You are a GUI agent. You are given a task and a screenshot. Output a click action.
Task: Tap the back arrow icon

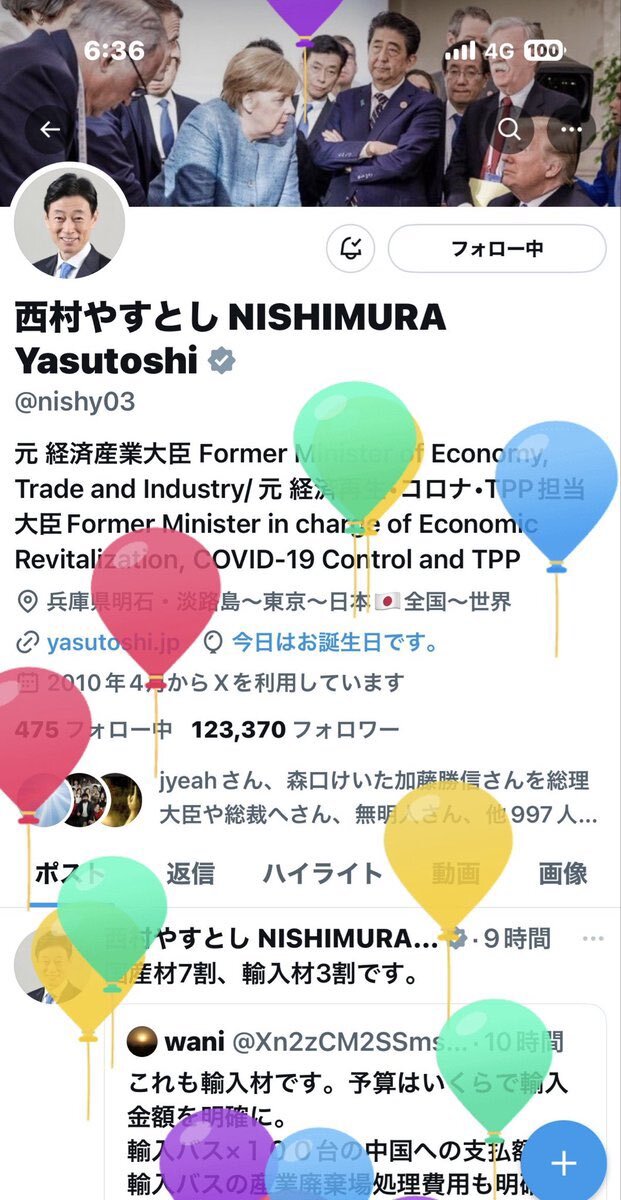point(50,130)
